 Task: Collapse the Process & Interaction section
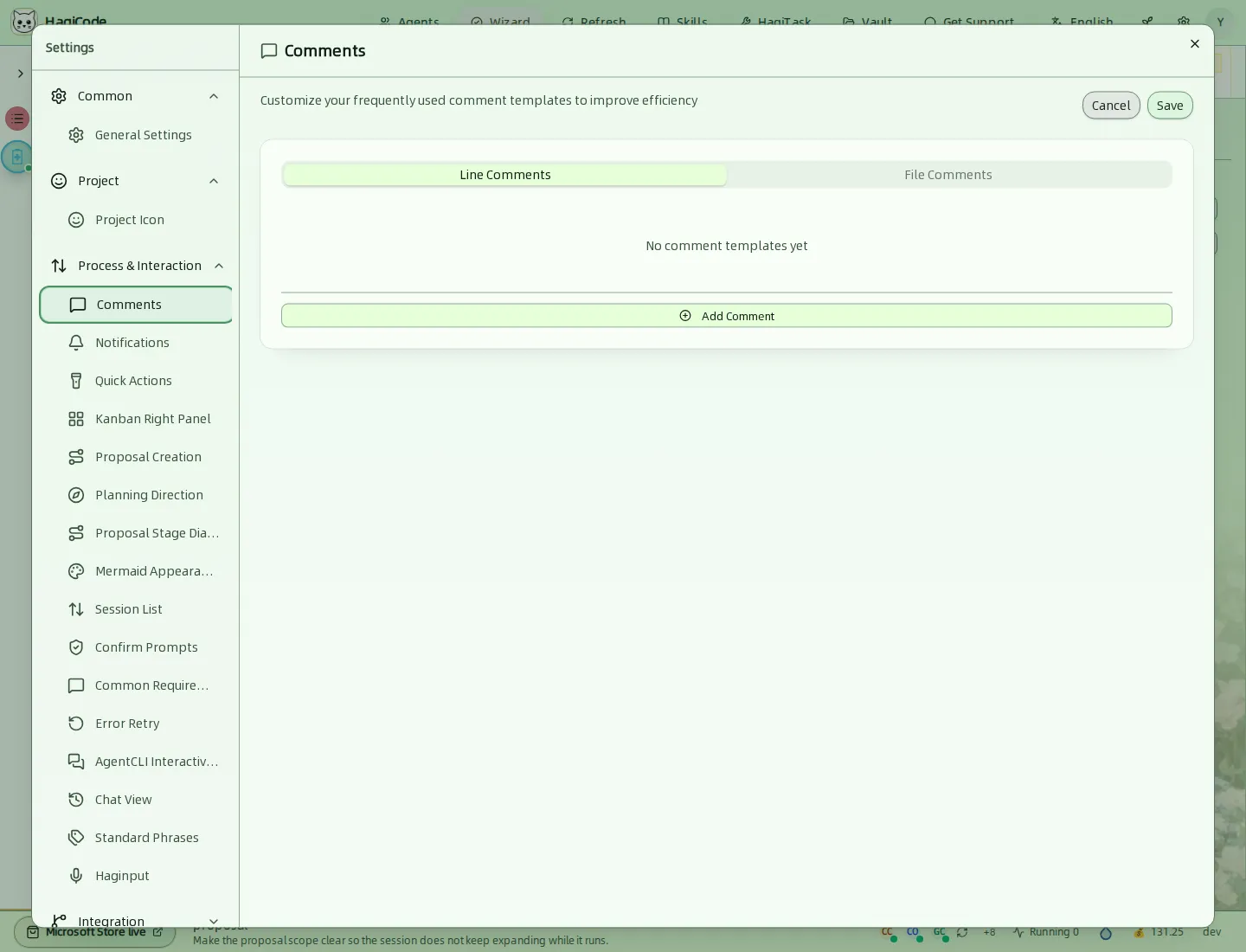click(x=219, y=266)
